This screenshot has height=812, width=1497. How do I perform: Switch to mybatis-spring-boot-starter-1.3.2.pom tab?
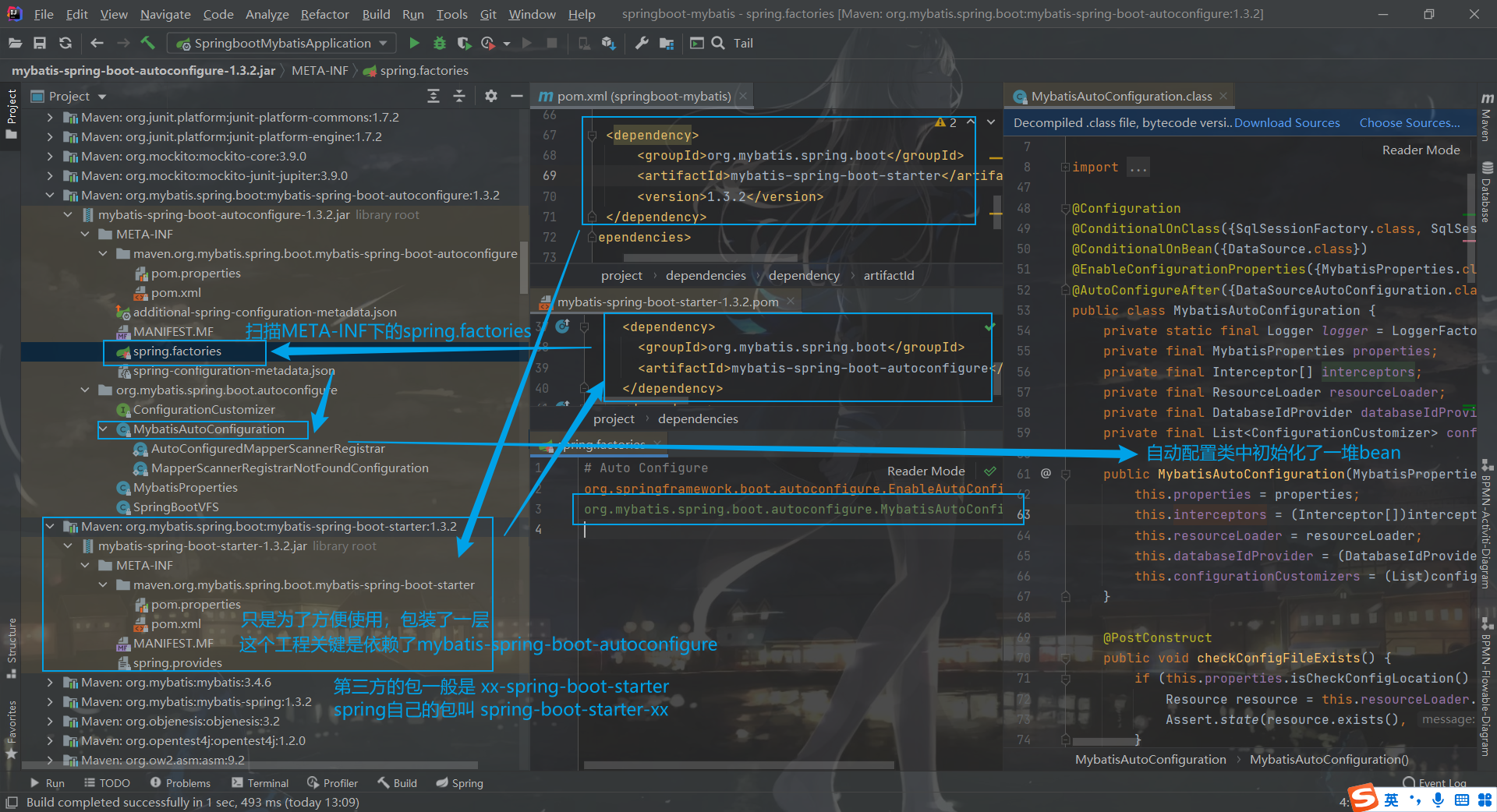pos(667,302)
